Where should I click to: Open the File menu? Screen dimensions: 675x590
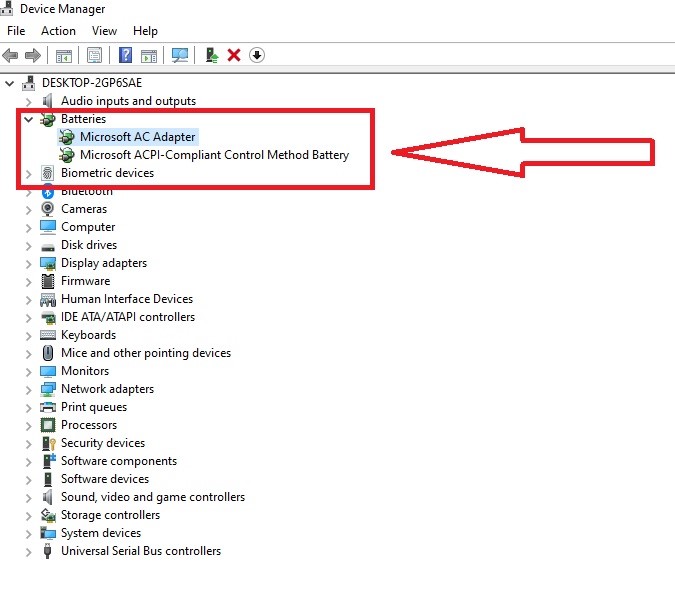pyautogui.click(x=16, y=31)
